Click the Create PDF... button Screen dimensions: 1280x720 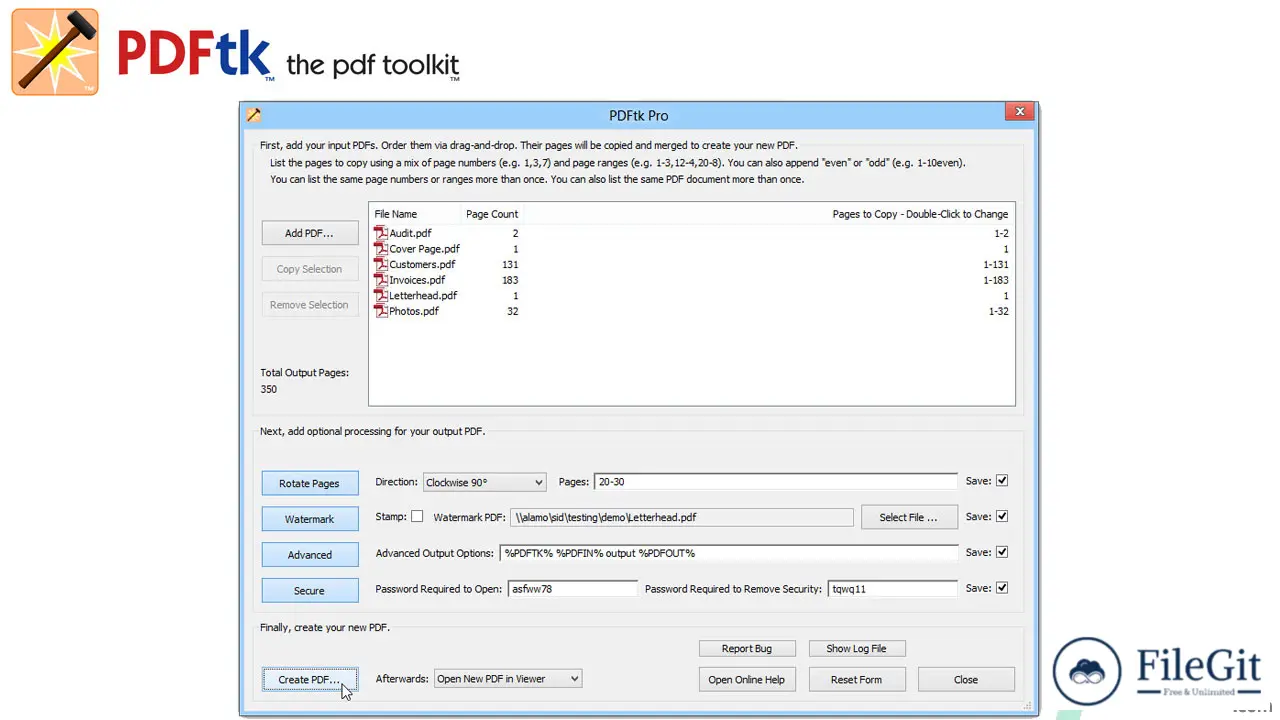310,679
